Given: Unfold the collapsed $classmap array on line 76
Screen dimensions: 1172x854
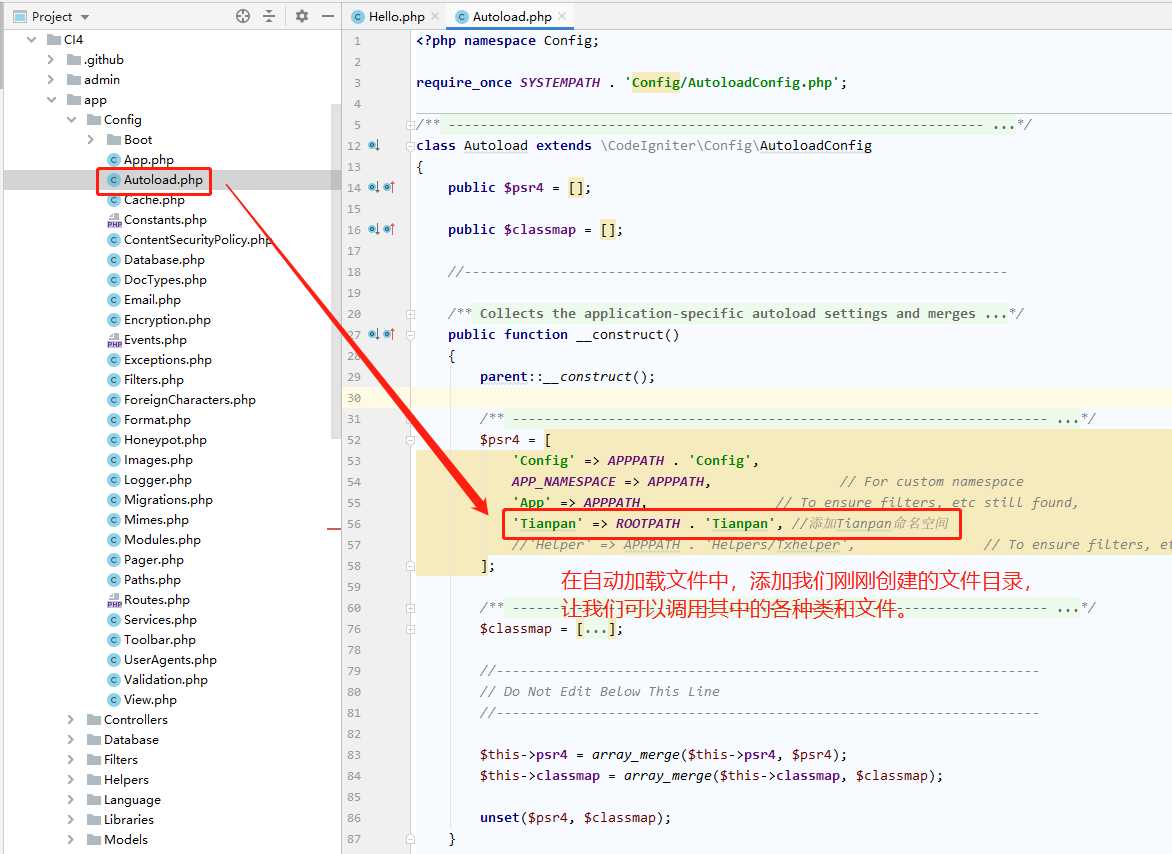Looking at the screenshot, I should coord(410,629).
